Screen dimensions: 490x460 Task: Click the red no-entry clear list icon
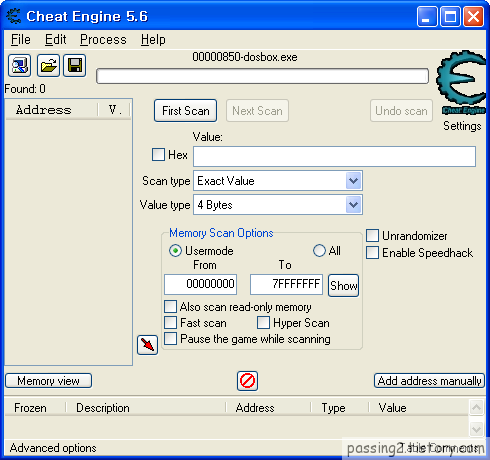click(247, 381)
